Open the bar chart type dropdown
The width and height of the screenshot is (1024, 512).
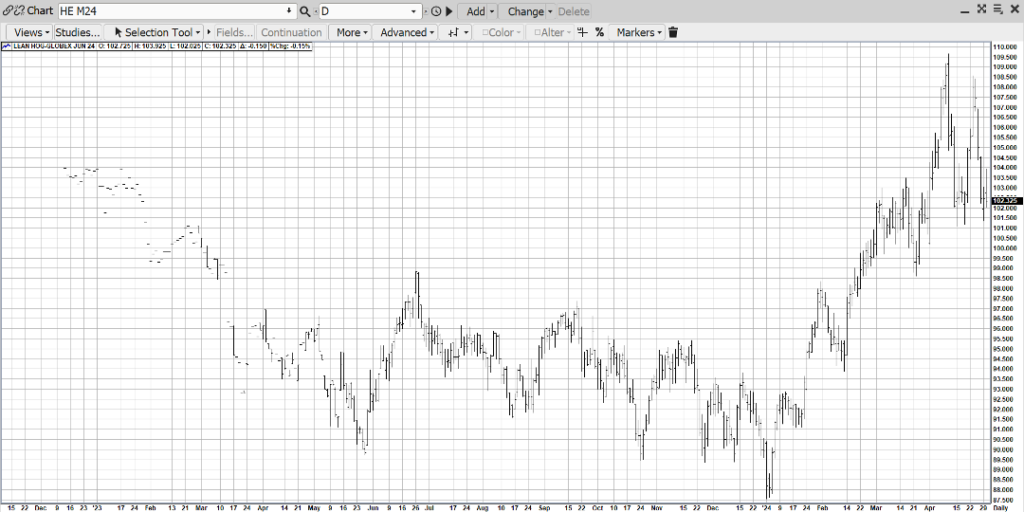tap(458, 32)
